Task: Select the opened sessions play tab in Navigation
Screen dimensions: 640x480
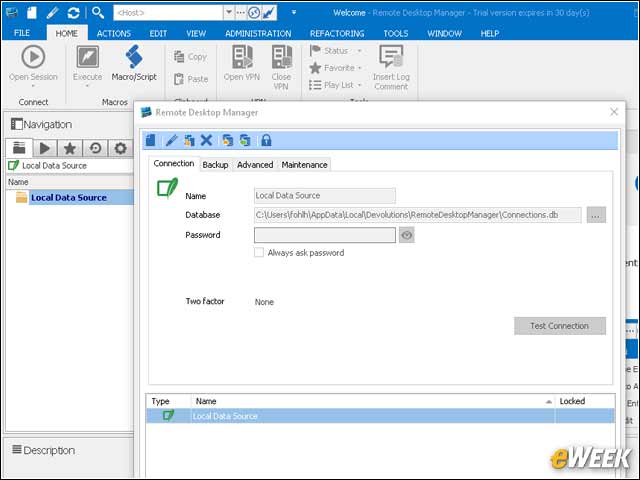Action: [x=45, y=148]
